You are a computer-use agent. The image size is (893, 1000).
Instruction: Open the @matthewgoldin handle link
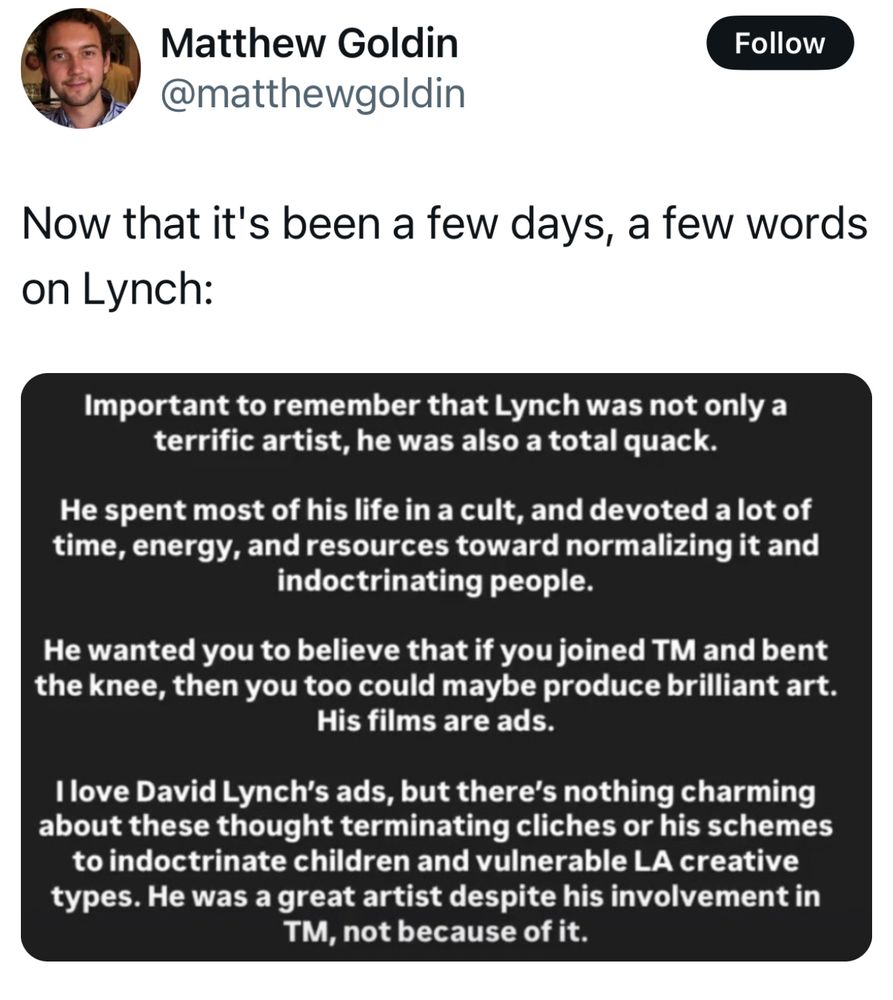(312, 94)
